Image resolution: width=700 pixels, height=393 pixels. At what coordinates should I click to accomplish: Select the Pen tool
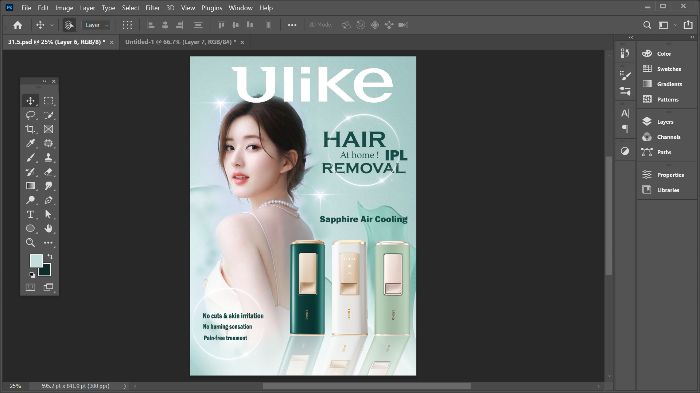point(48,200)
